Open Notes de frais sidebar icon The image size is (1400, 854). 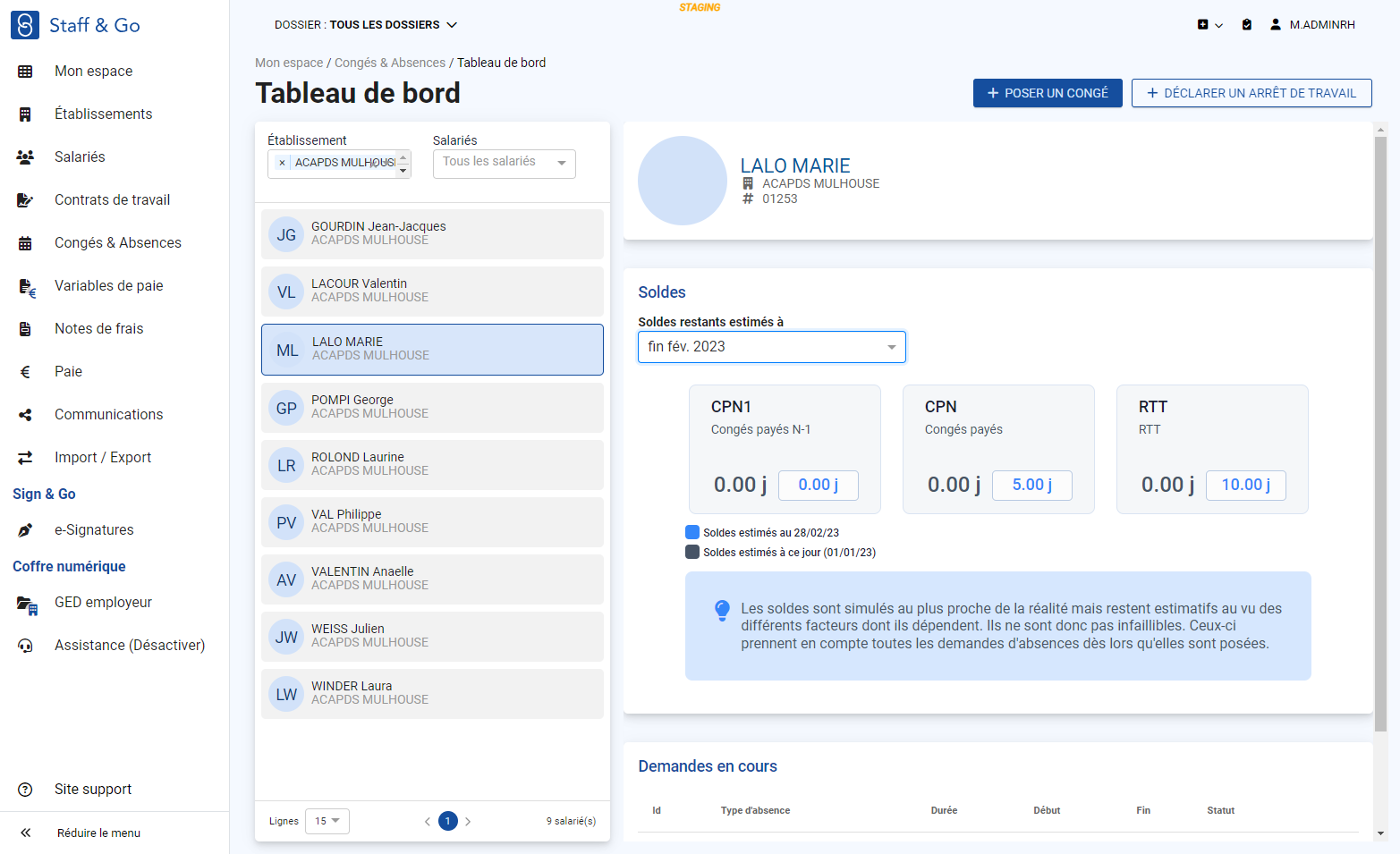click(x=25, y=329)
